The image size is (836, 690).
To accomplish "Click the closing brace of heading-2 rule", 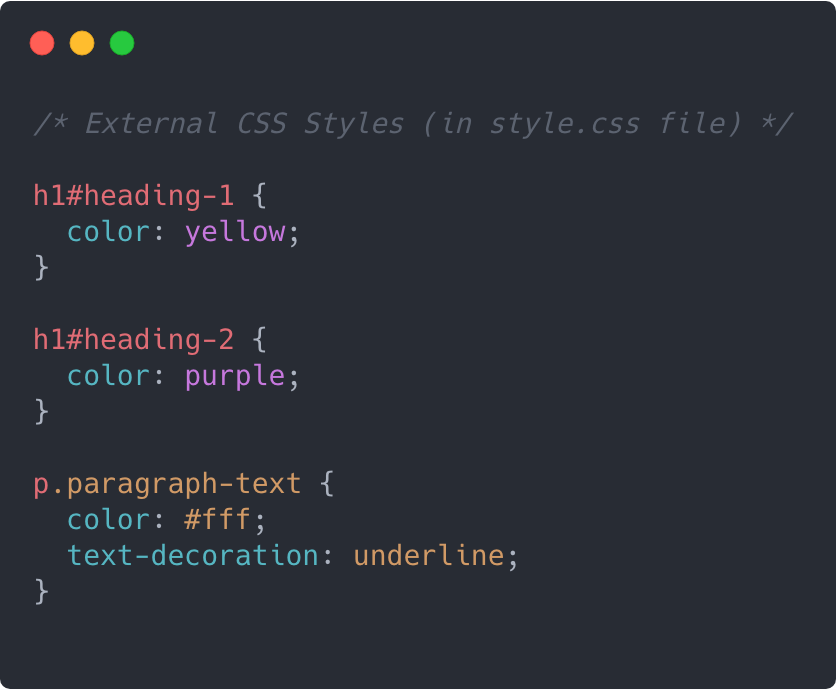I will [x=42, y=412].
